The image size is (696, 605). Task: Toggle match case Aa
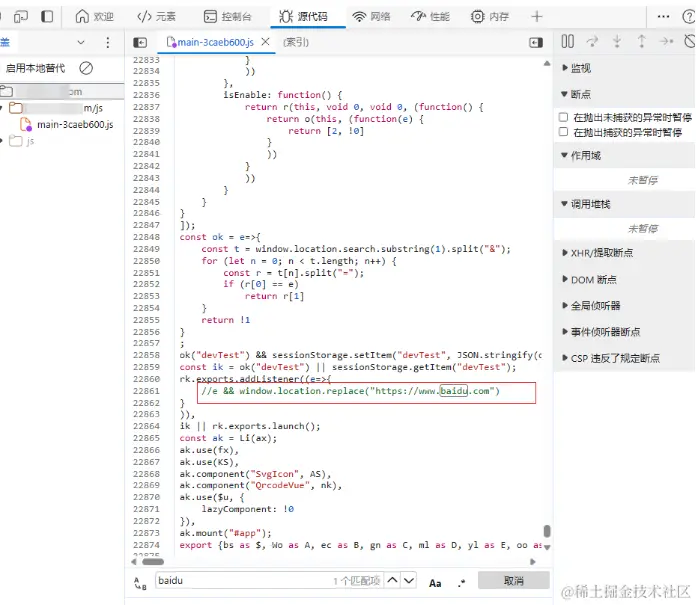pos(435,583)
